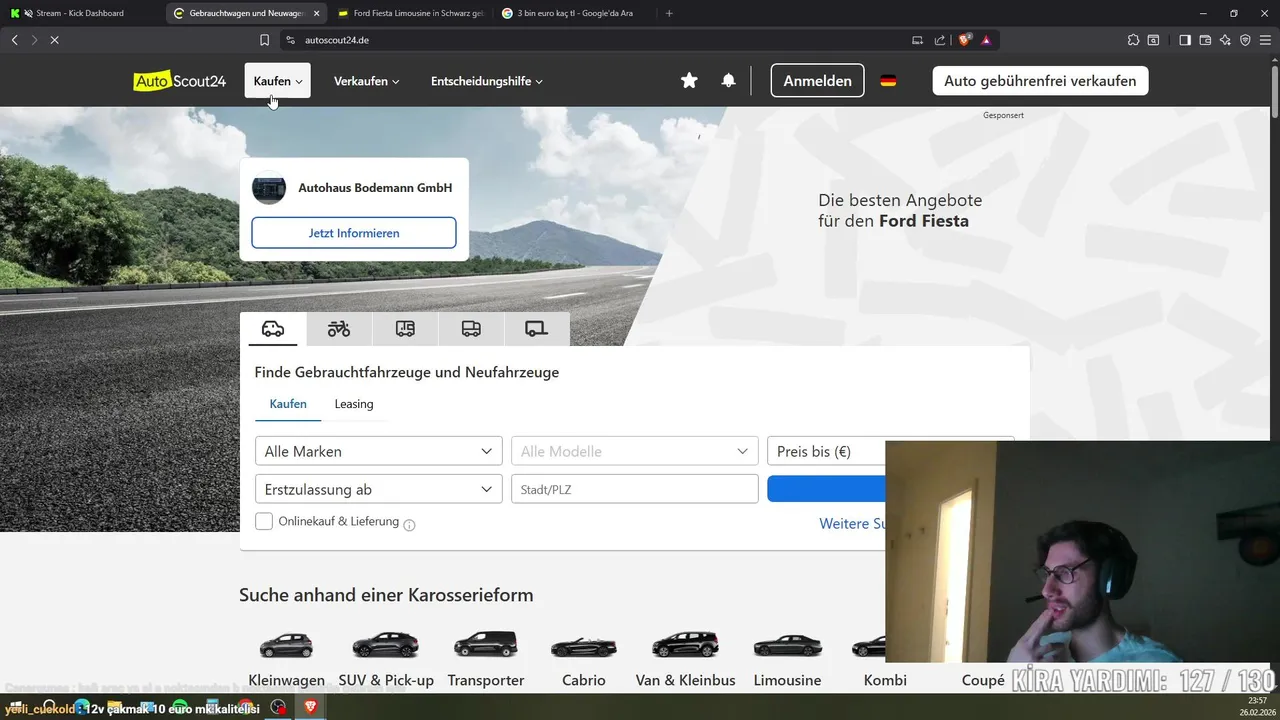Switch to the Stream - Kick Dashboard tab

pyautogui.click(x=80, y=13)
